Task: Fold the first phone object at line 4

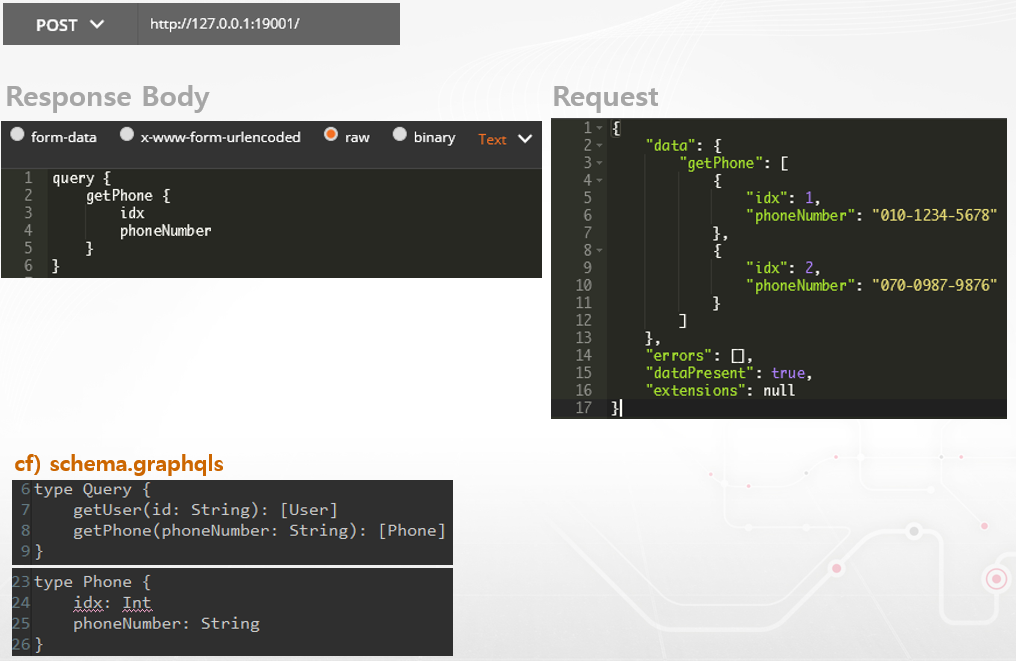Action: click(599, 180)
